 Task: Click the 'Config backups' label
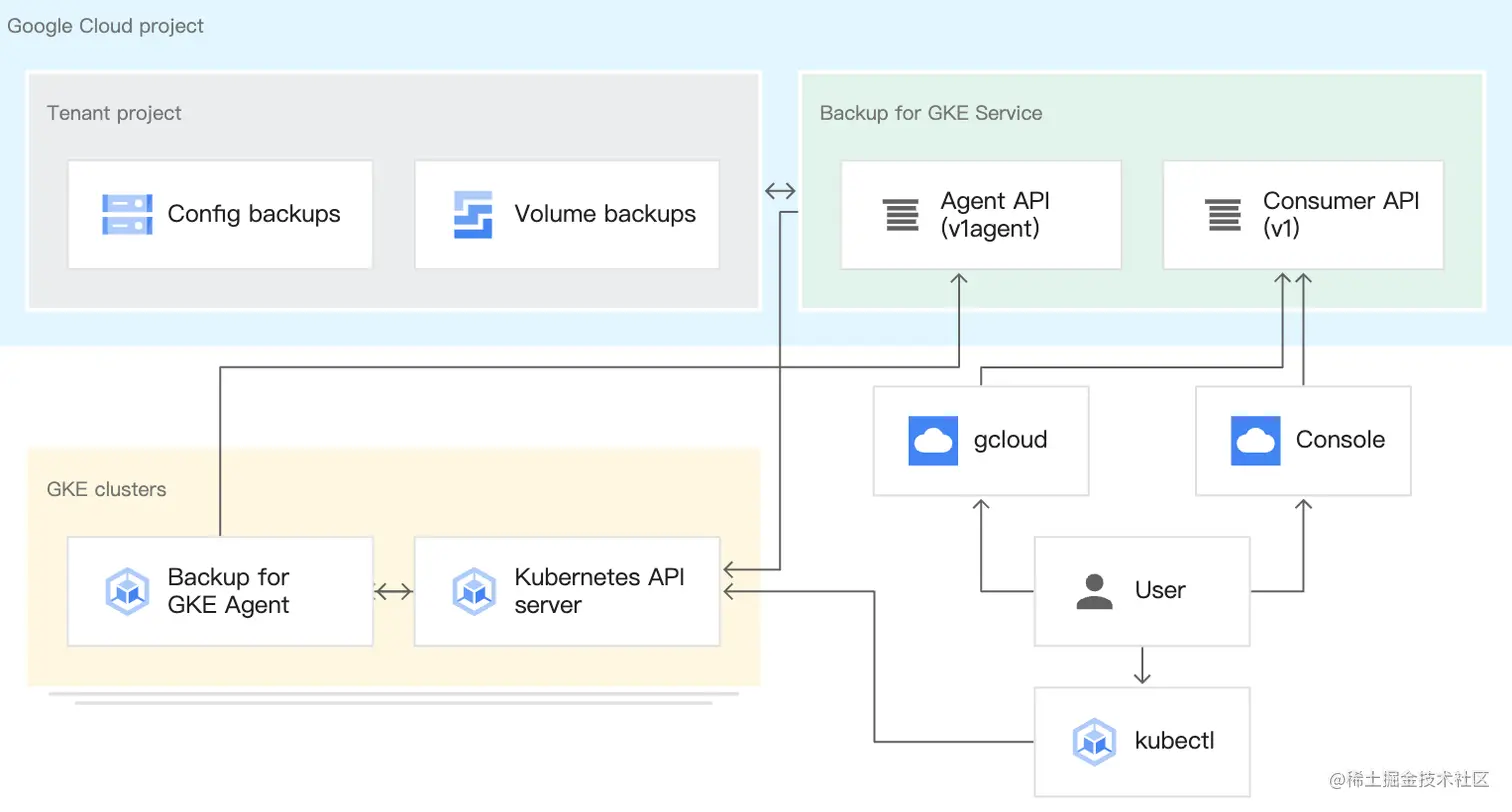[254, 214]
